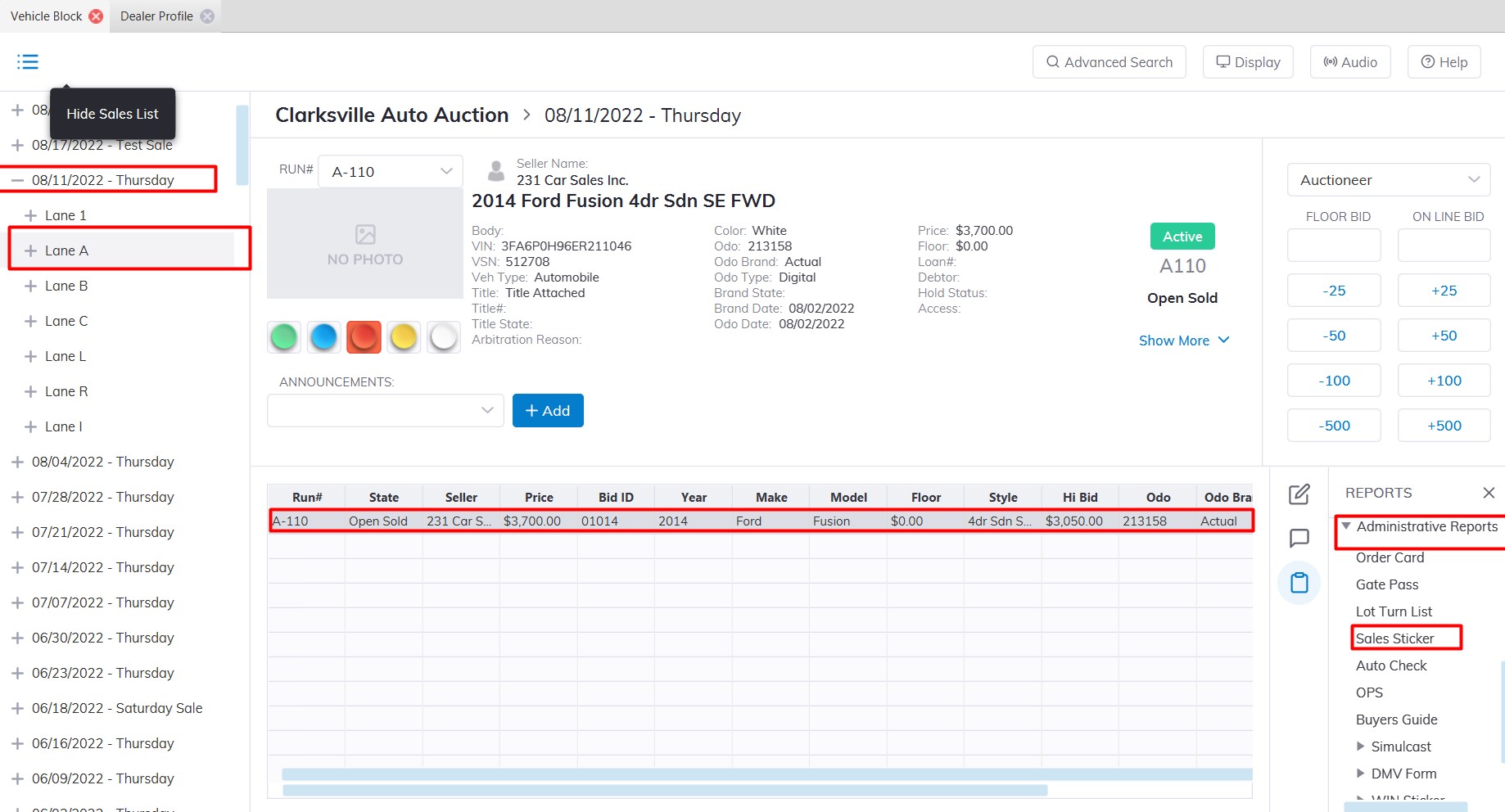Click the Advanced Search button

tap(1109, 62)
